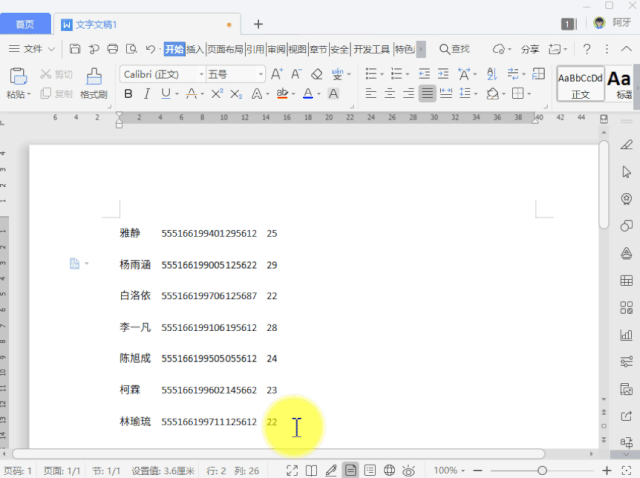Toggle Underline formatting
Screen dimensions: 640x478
tap(165, 94)
